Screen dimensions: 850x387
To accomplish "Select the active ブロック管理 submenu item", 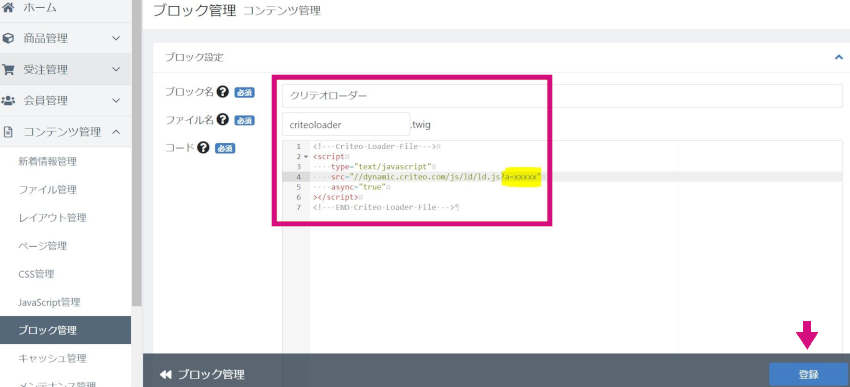I will (65, 330).
